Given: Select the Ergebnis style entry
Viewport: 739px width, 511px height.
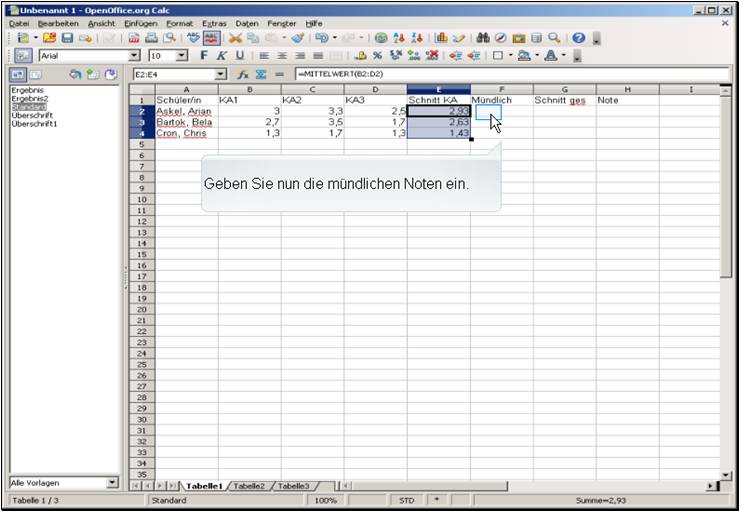Looking at the screenshot, I should [x=27, y=90].
